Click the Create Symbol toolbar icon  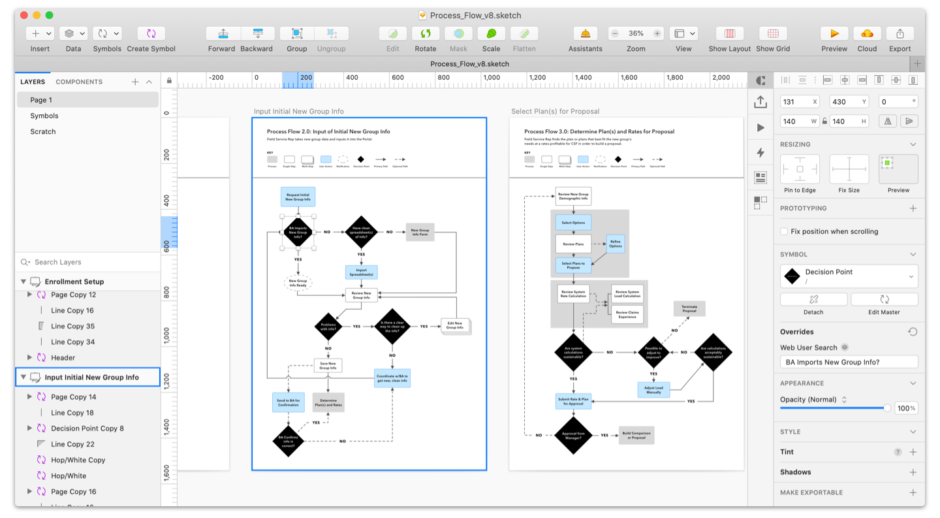coord(151,34)
